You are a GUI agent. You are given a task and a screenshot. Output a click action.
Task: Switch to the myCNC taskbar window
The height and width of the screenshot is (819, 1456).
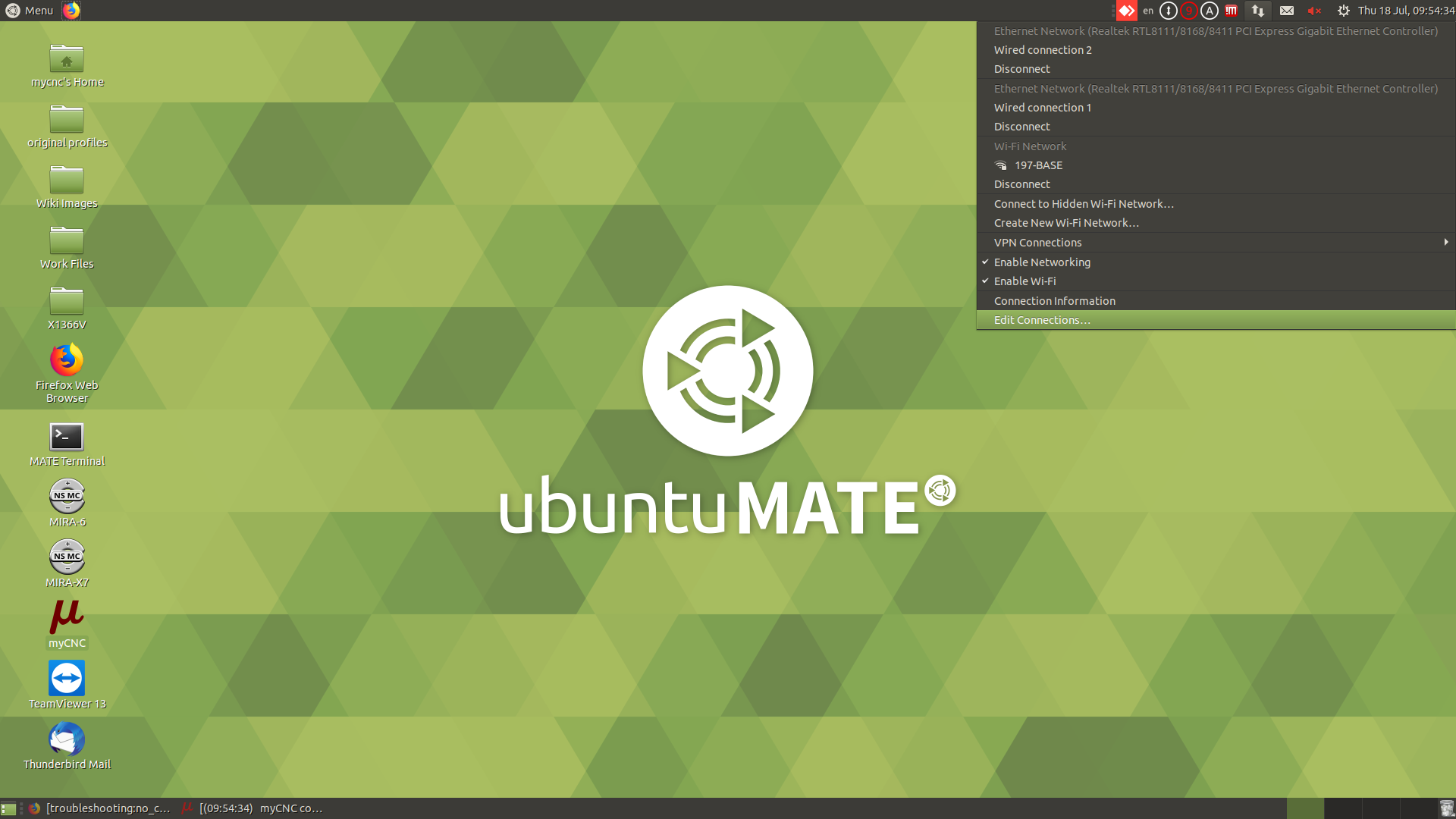coord(254,808)
